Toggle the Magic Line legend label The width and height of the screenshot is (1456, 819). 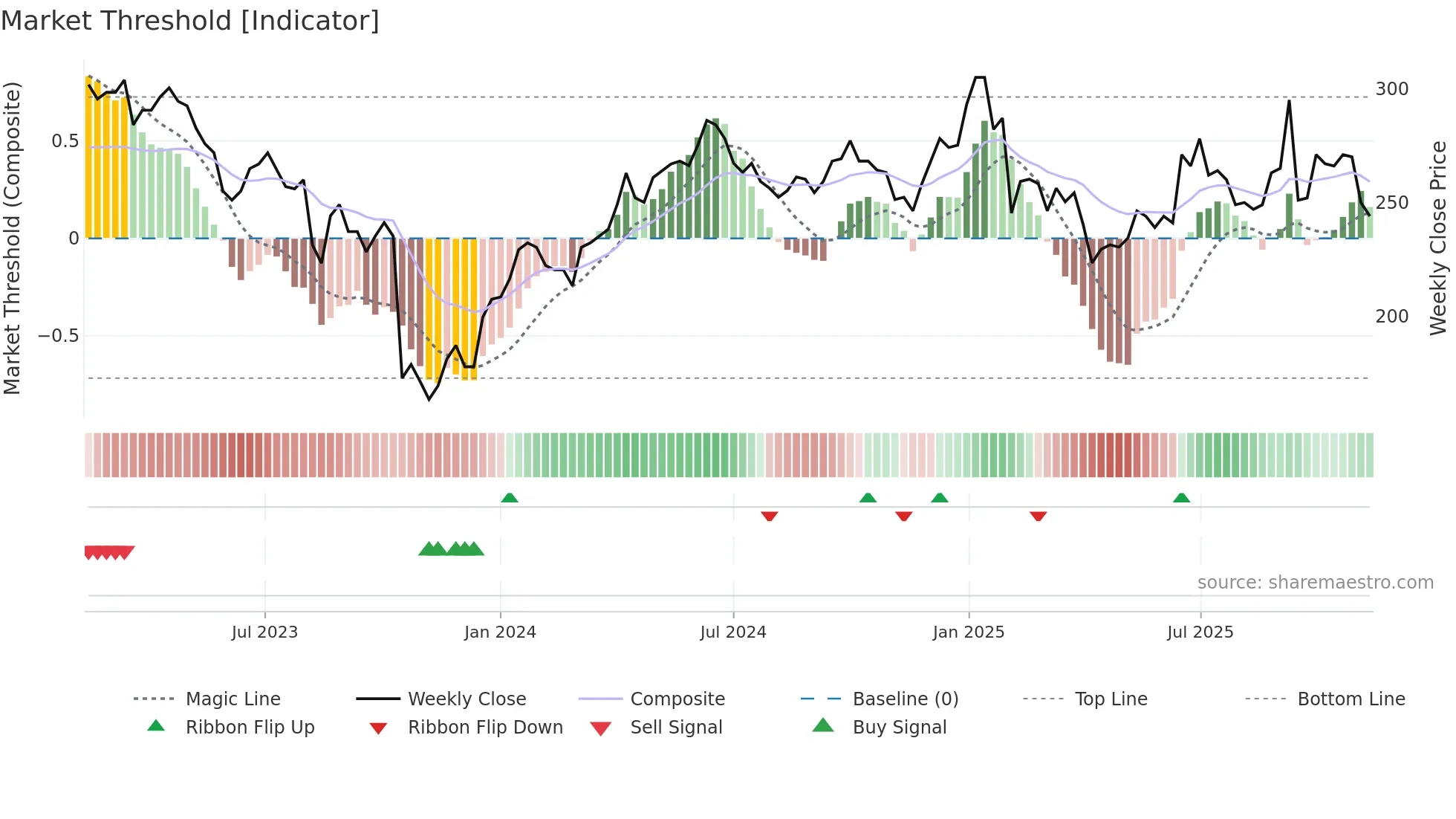(x=233, y=699)
